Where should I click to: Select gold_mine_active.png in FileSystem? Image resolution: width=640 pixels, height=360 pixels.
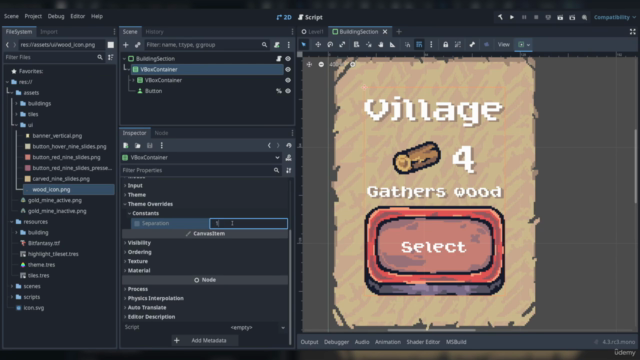(x=54, y=200)
